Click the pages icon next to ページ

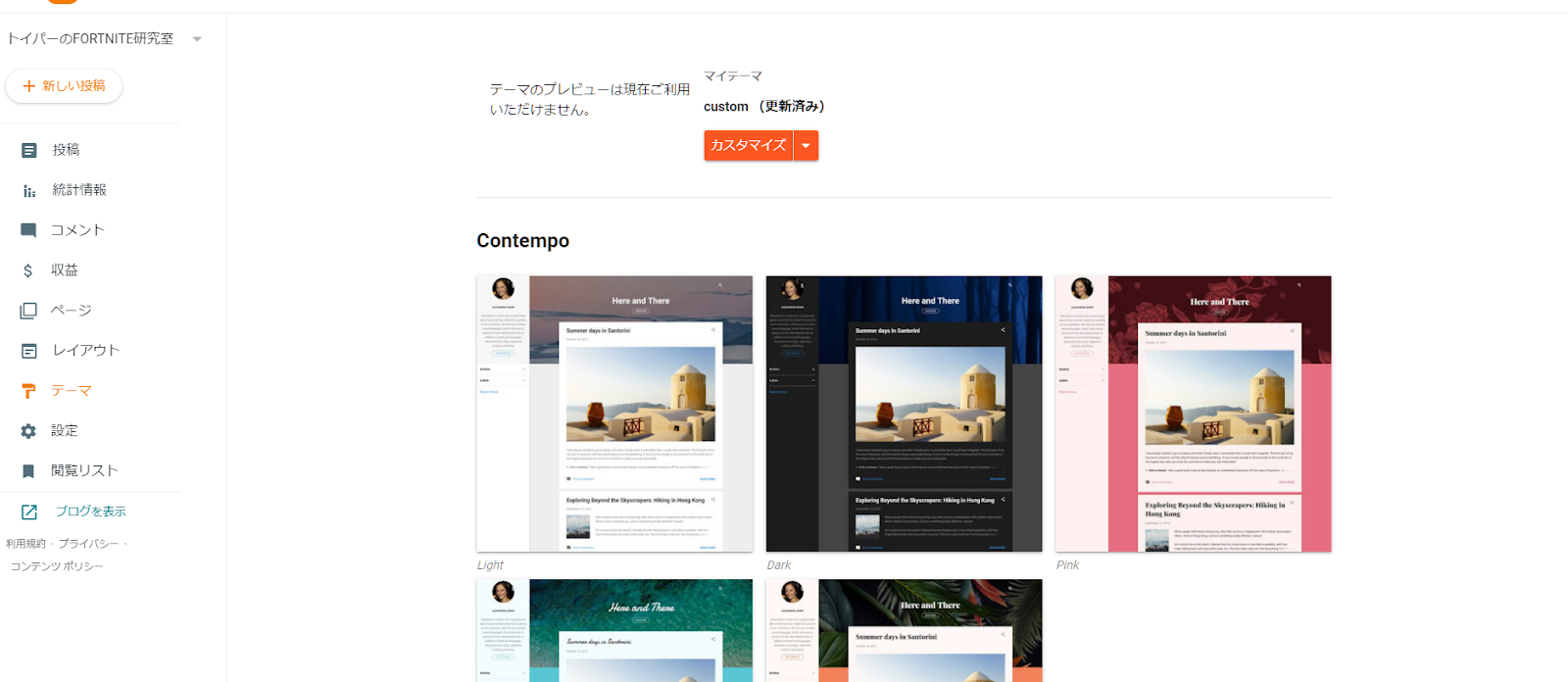point(28,311)
